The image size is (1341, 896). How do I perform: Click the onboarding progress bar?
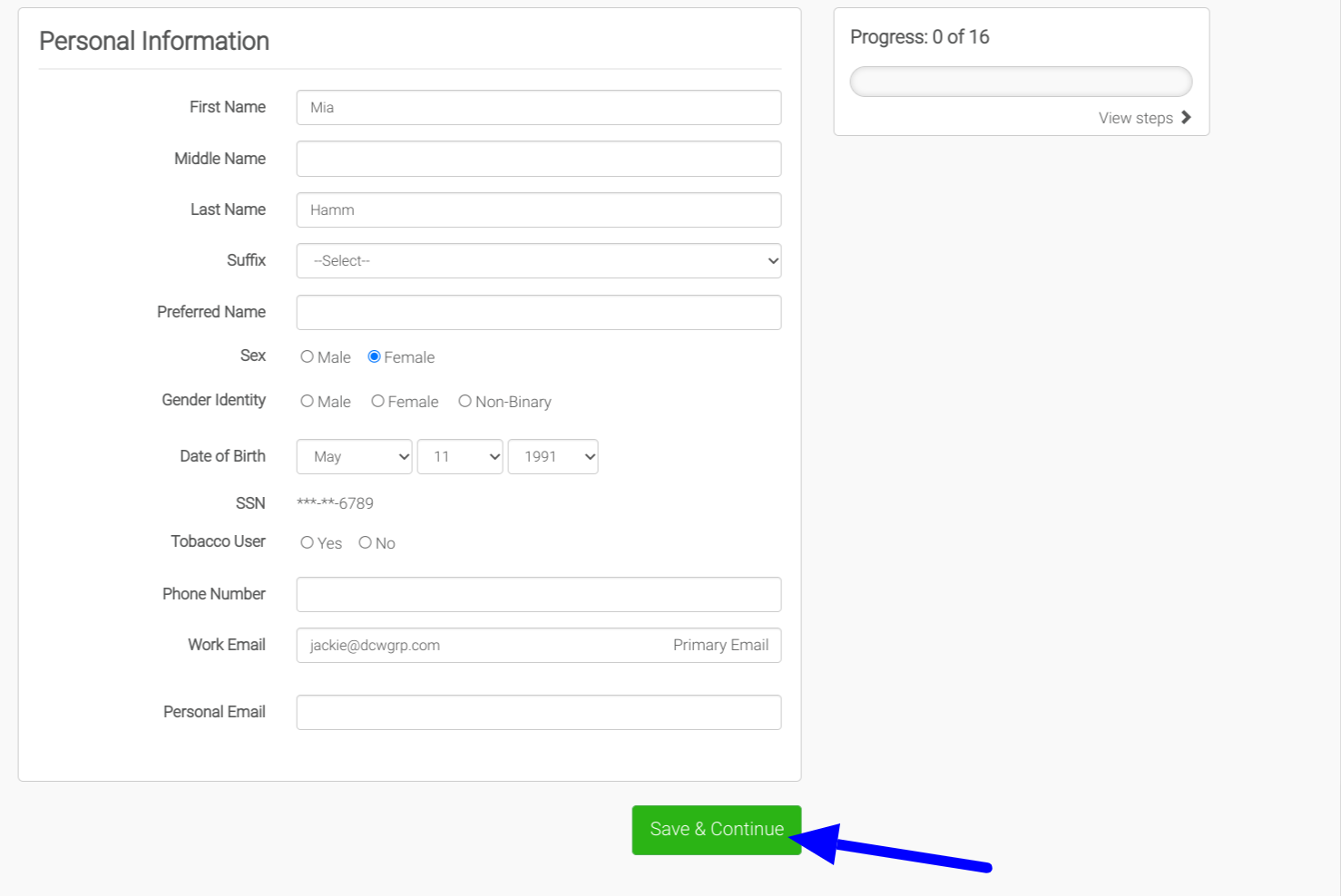1021,82
